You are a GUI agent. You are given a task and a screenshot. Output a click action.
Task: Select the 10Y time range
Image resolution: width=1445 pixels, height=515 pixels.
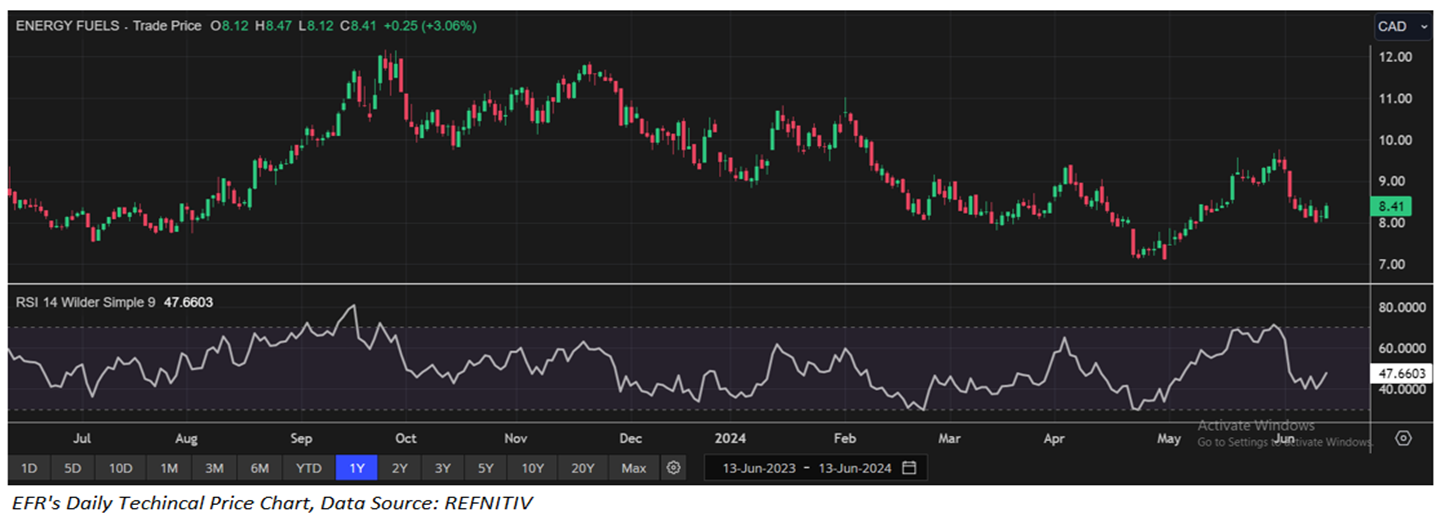click(532, 468)
